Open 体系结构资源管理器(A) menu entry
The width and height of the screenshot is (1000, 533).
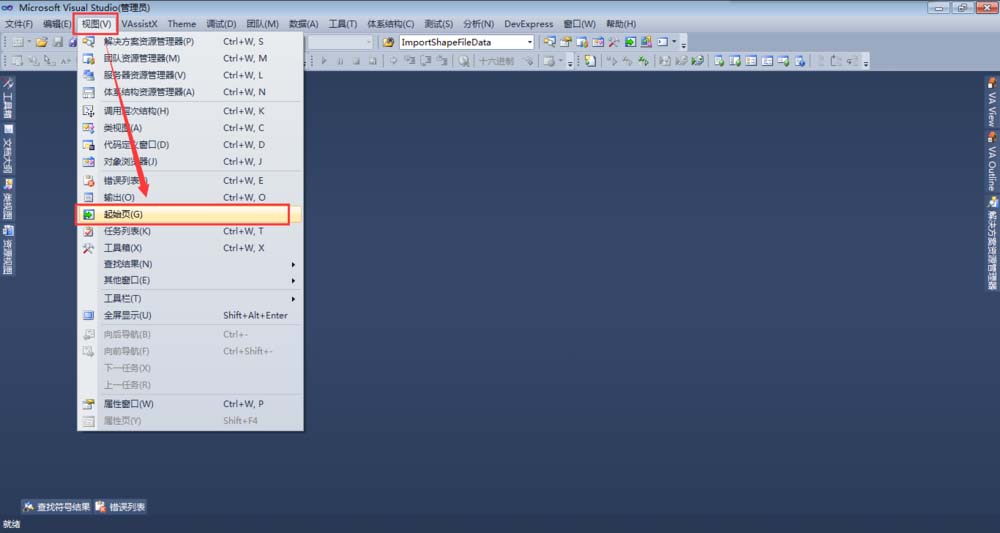click(189, 92)
